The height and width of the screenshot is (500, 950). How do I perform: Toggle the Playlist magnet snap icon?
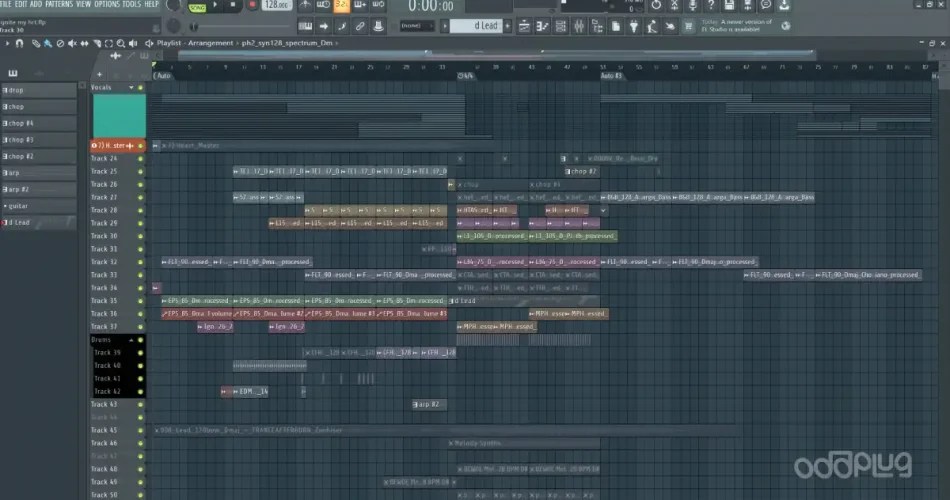(x=19, y=43)
